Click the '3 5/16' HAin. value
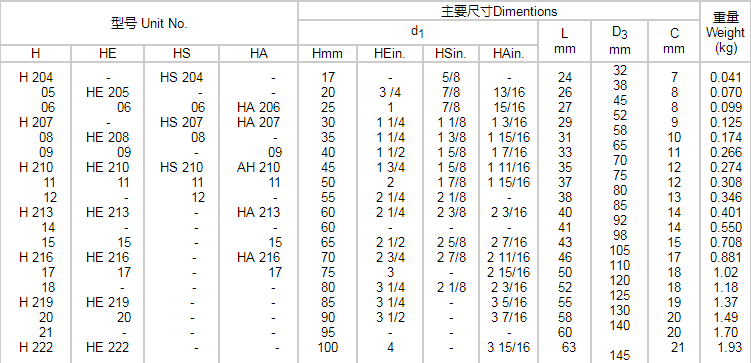Image resolution: width=751 pixels, height=363 pixels. pyautogui.click(x=509, y=303)
